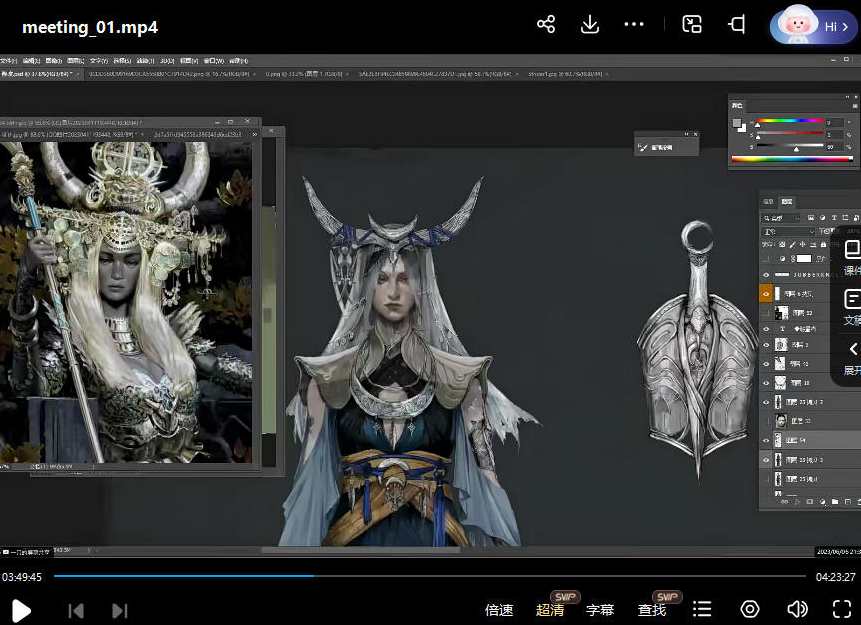861x625 pixels.
Task: Click the video progress bar to seek
Action: point(430,576)
